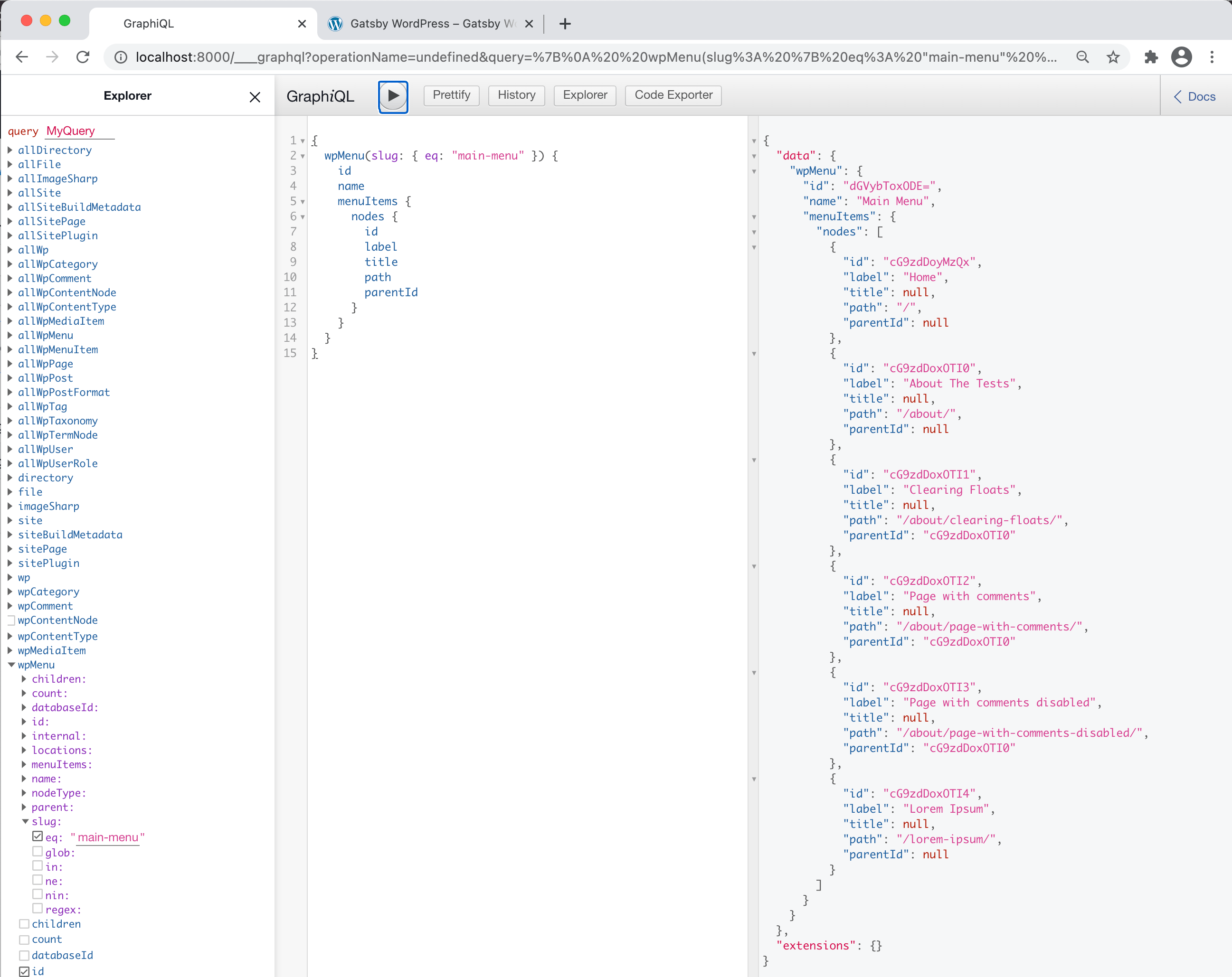Check the databaseId field checkbox

(x=24, y=956)
